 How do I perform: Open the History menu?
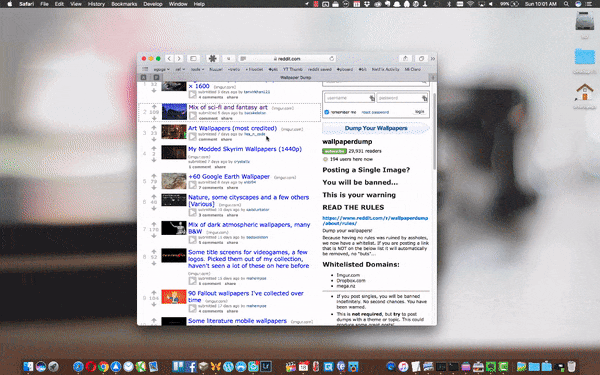[x=96, y=4]
